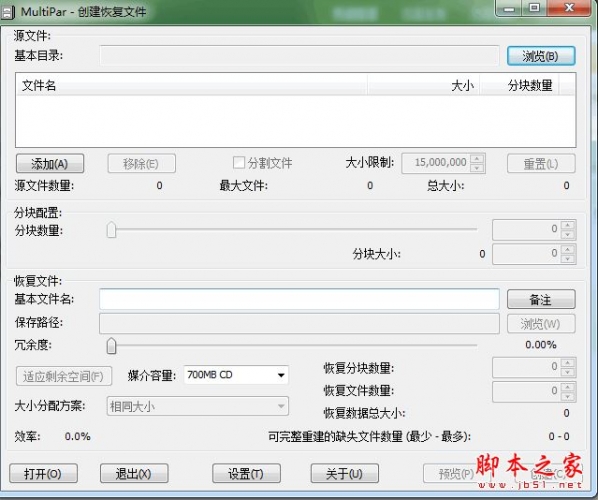Click the 浏览(B) browse button for base directory

(x=541, y=56)
